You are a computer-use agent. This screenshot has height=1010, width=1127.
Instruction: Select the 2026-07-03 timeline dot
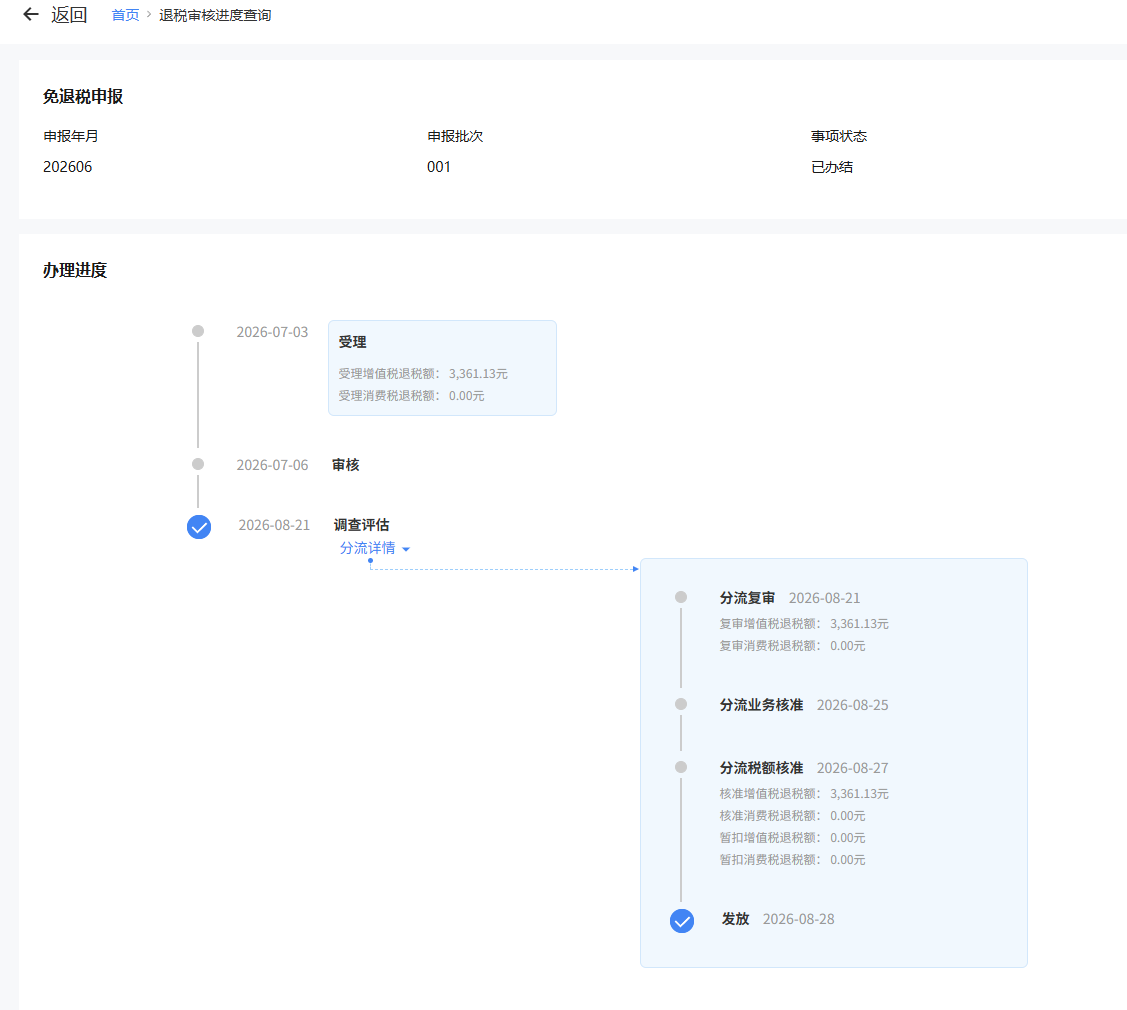click(x=198, y=331)
